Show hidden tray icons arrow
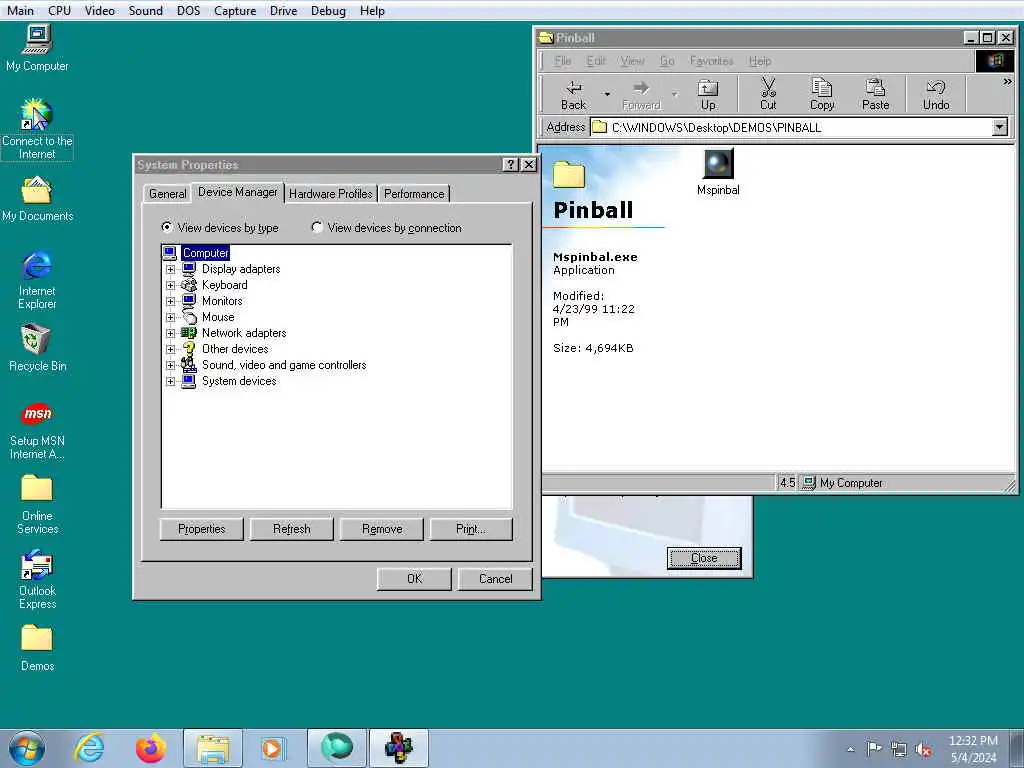This screenshot has width=1024, height=768. click(x=850, y=749)
